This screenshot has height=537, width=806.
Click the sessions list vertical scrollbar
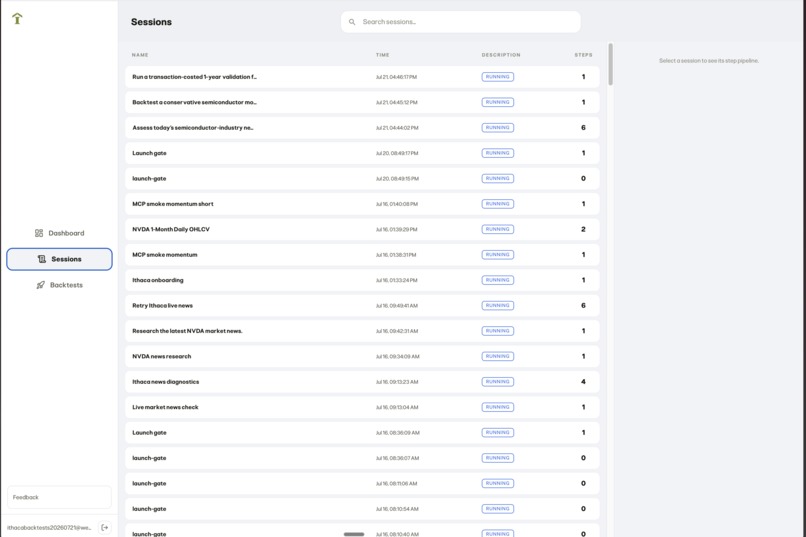611,64
